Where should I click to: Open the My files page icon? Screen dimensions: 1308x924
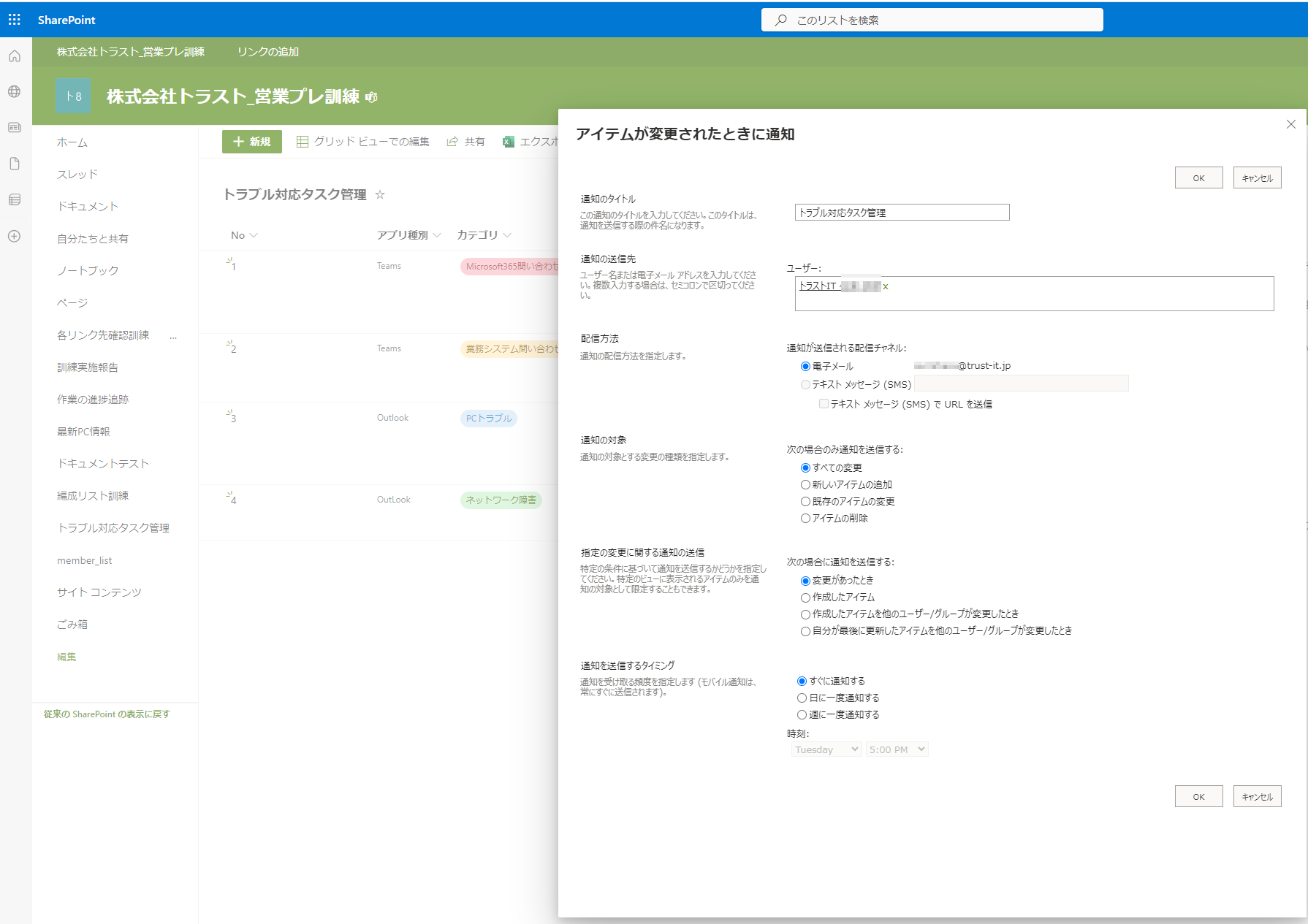[15, 164]
